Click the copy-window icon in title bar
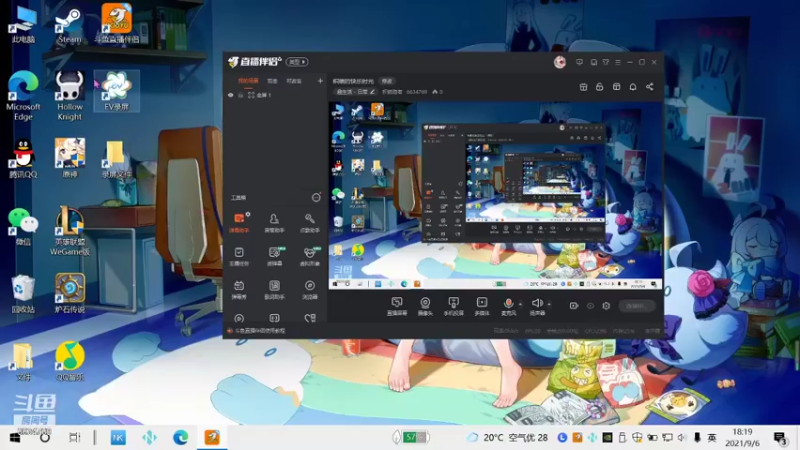This screenshot has height=450, width=800. (x=593, y=62)
